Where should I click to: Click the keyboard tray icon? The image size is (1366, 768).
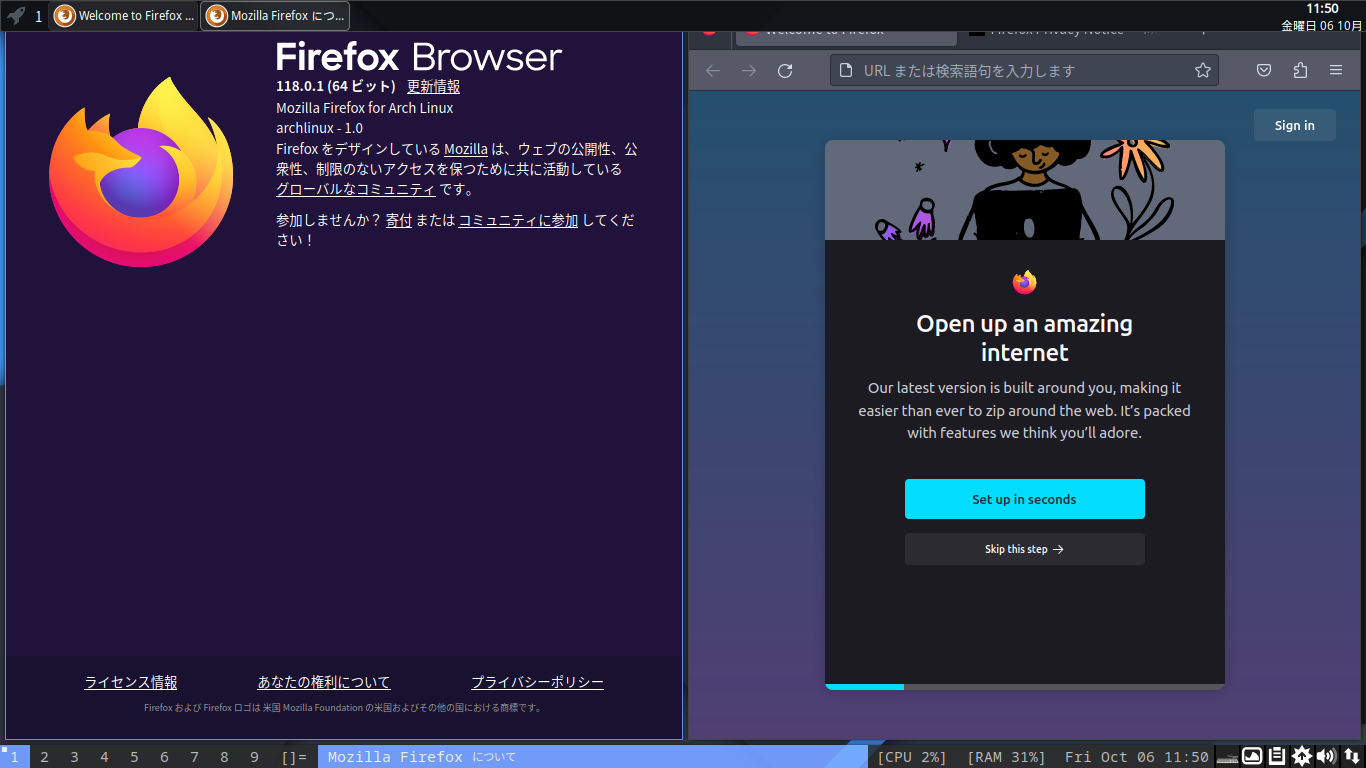click(x=1227, y=757)
